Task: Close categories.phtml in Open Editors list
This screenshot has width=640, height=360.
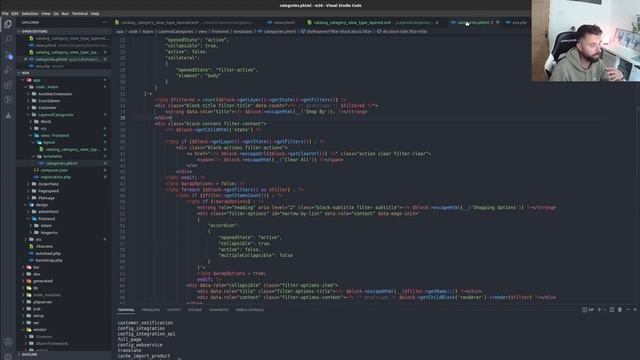Action: click(26, 59)
